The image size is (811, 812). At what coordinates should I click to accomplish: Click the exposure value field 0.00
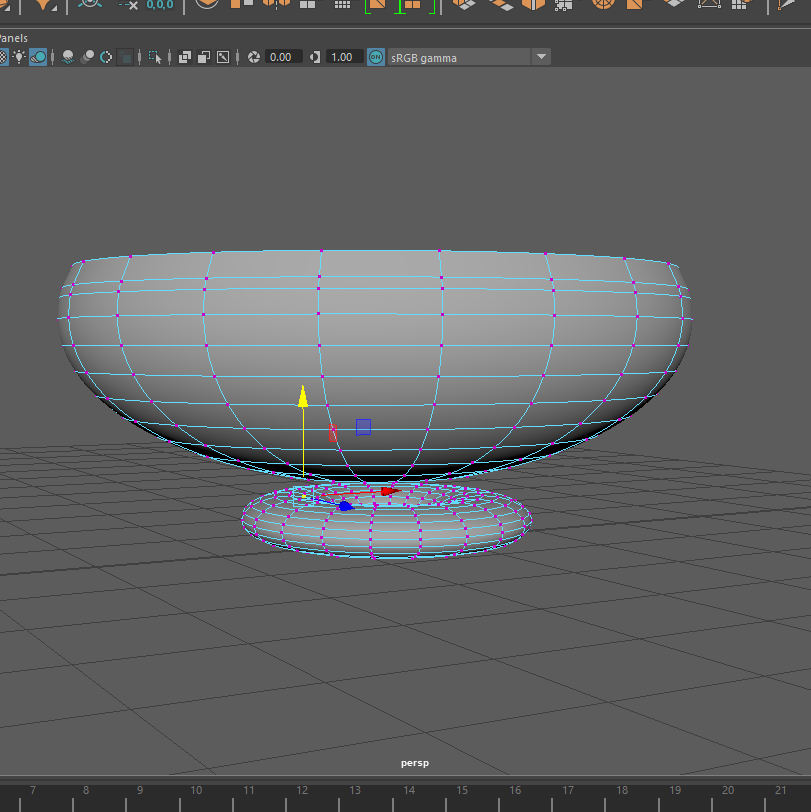281,57
